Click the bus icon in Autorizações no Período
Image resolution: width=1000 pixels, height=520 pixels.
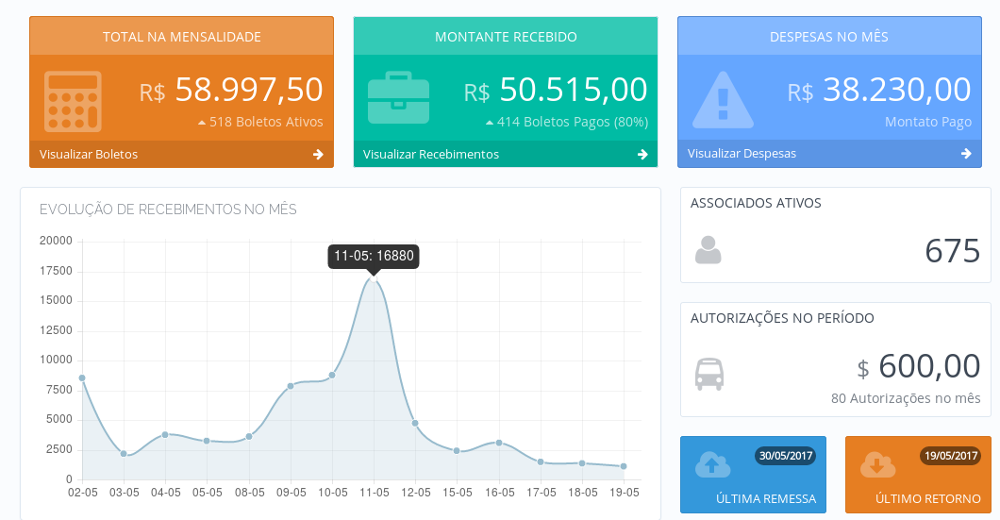point(709,374)
